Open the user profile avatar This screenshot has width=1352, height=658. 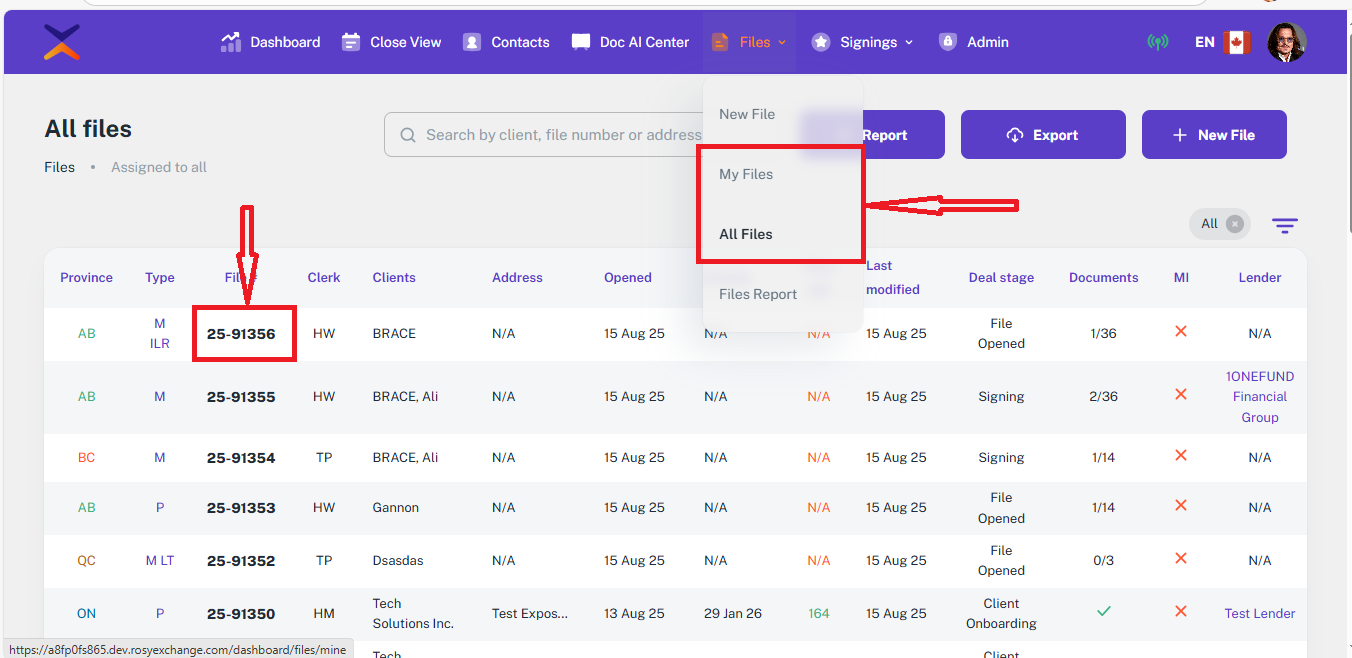[1286, 42]
